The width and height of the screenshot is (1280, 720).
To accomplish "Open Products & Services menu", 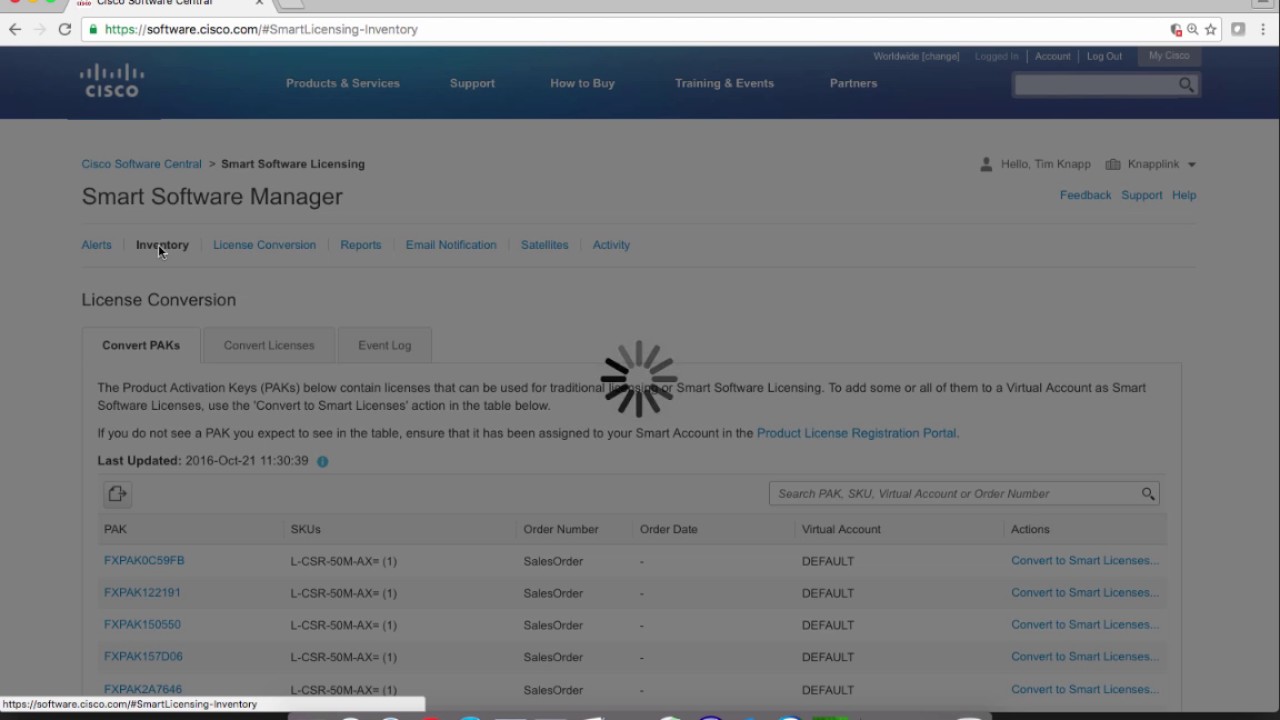I will pyautogui.click(x=343, y=83).
